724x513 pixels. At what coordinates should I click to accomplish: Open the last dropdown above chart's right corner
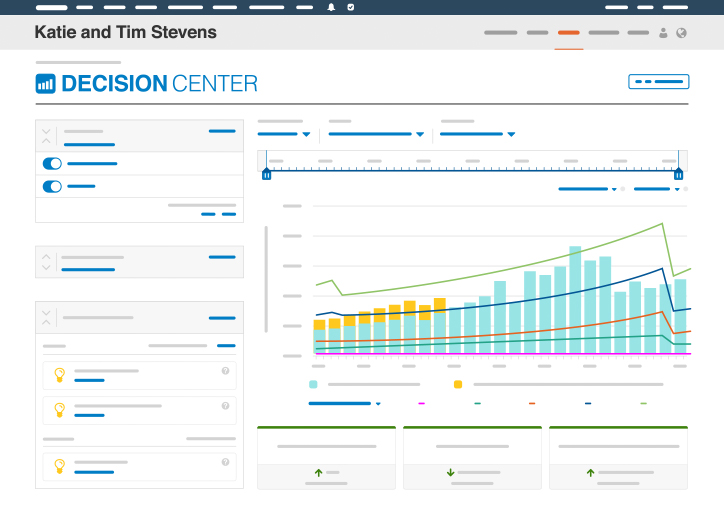coord(657,189)
